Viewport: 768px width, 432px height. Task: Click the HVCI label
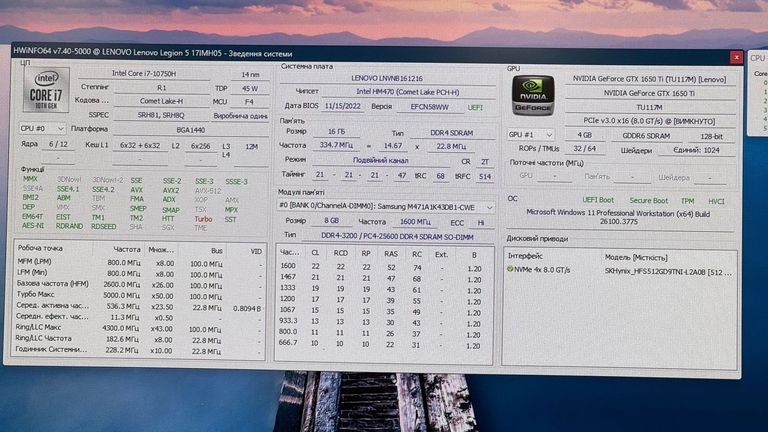[716, 201]
